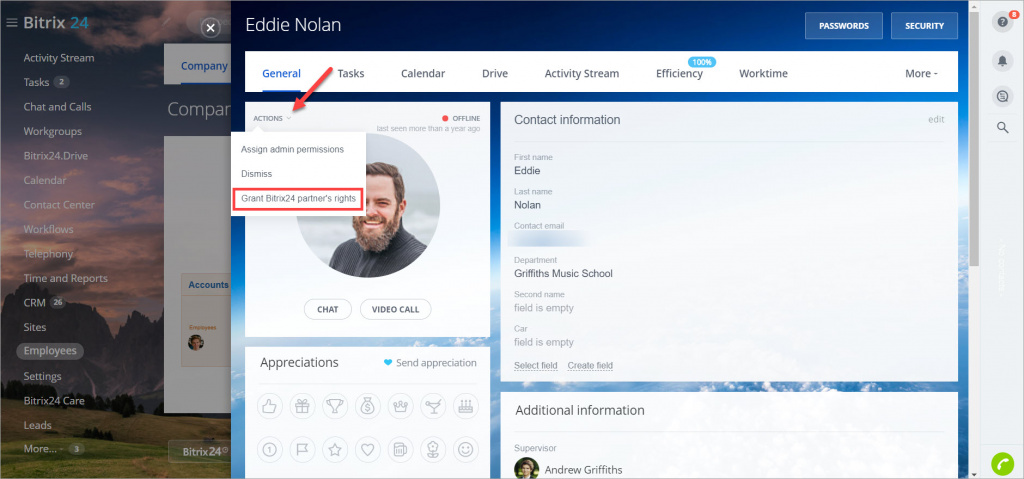
Task: Open the Worktime tab
Action: [x=763, y=73]
